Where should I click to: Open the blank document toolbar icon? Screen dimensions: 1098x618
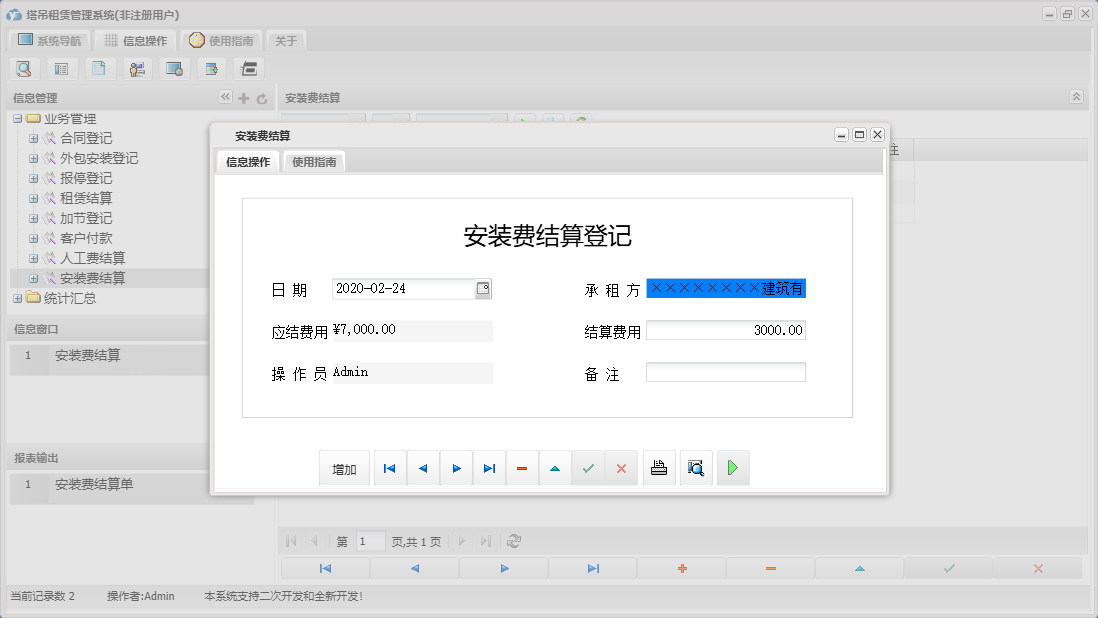pyautogui.click(x=98, y=68)
